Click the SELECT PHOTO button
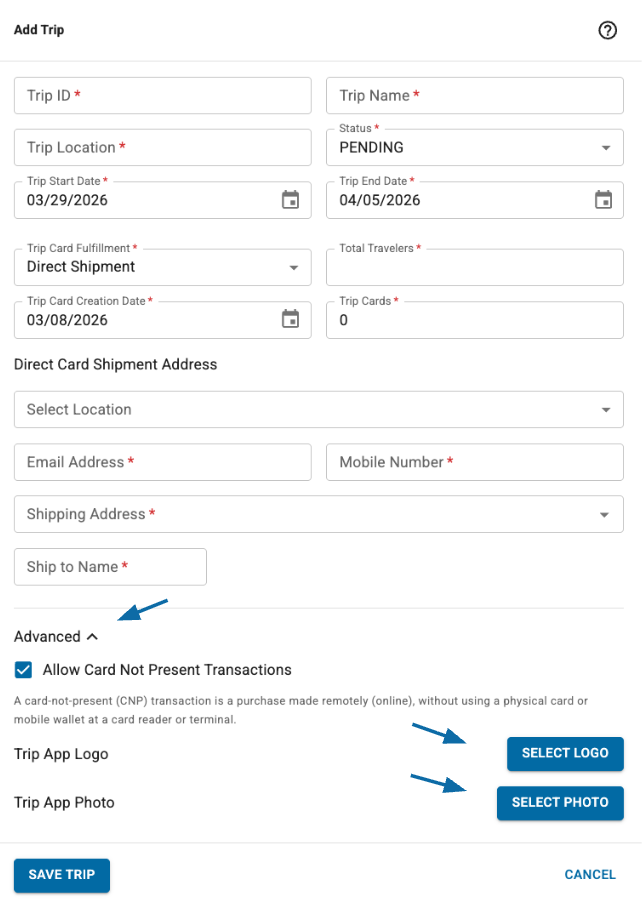The width and height of the screenshot is (642, 912). coord(560,803)
